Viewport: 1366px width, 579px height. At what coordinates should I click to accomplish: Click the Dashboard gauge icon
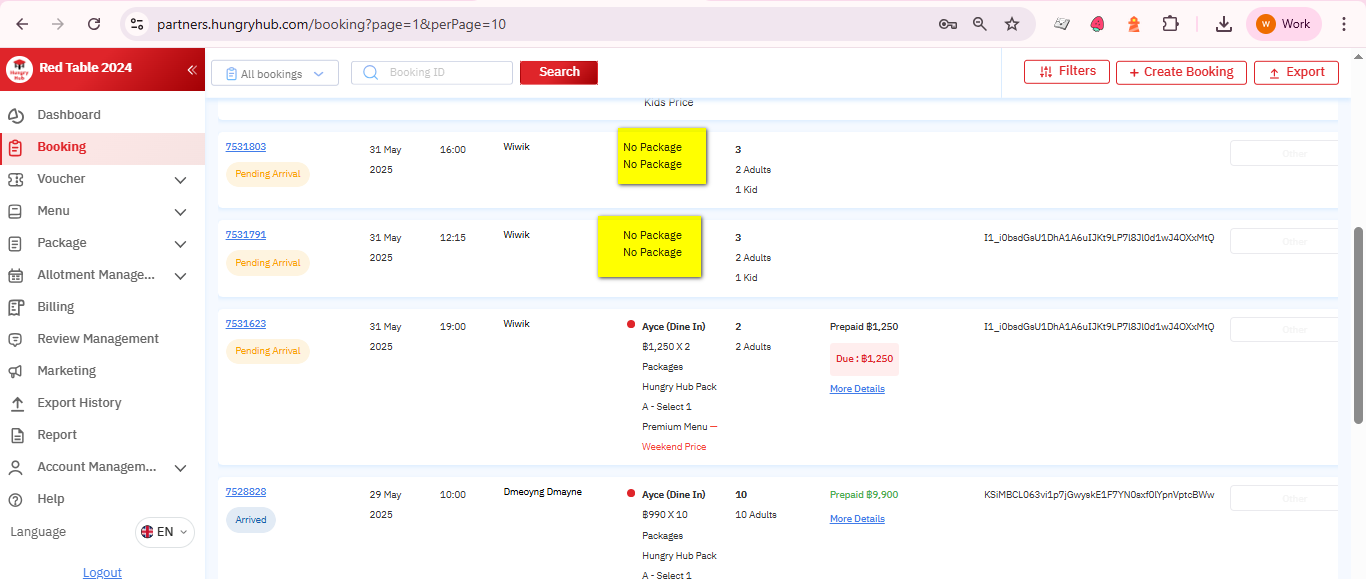15,115
